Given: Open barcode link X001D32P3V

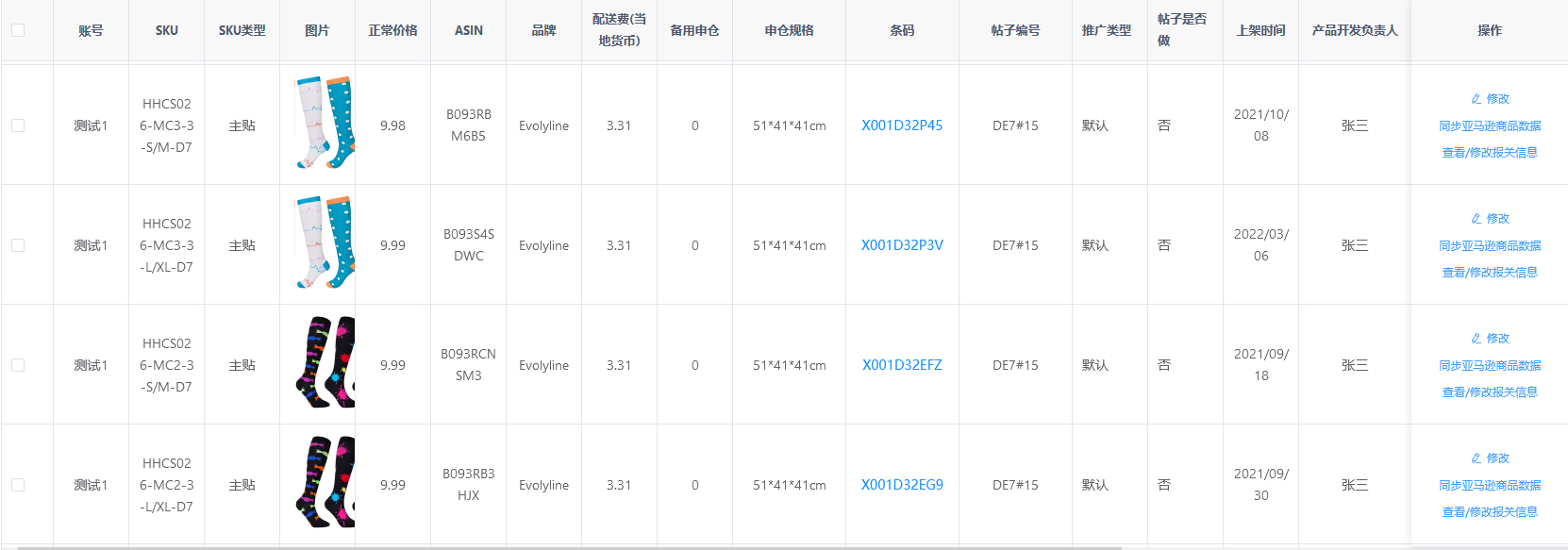Looking at the screenshot, I should coord(902,245).
